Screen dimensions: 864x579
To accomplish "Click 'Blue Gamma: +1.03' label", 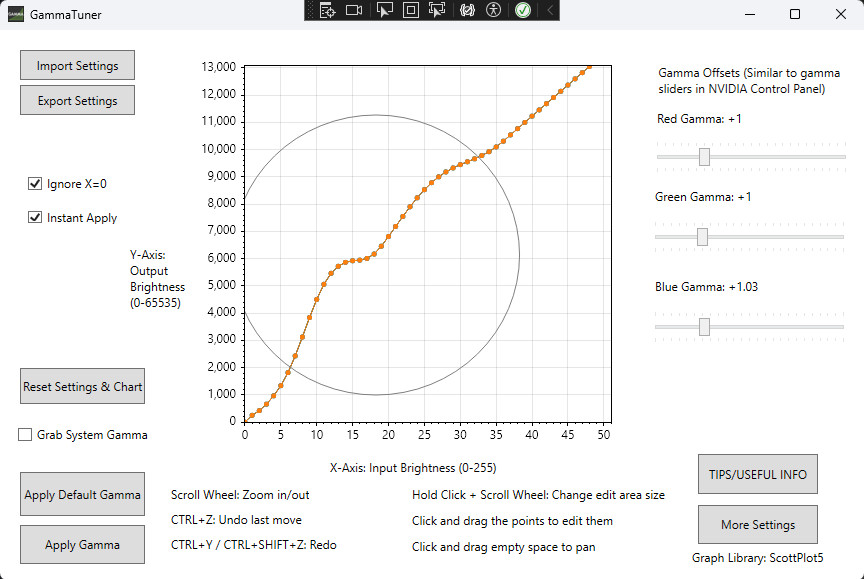I will (x=706, y=287).
